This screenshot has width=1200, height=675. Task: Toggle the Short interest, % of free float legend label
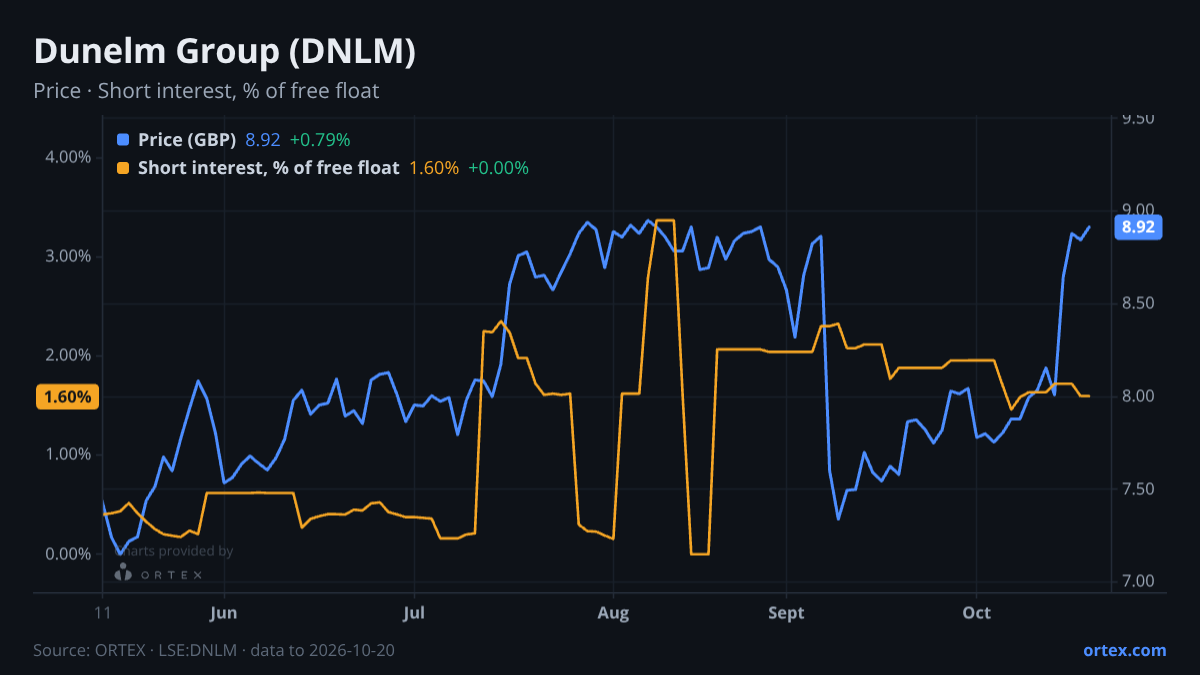268,168
